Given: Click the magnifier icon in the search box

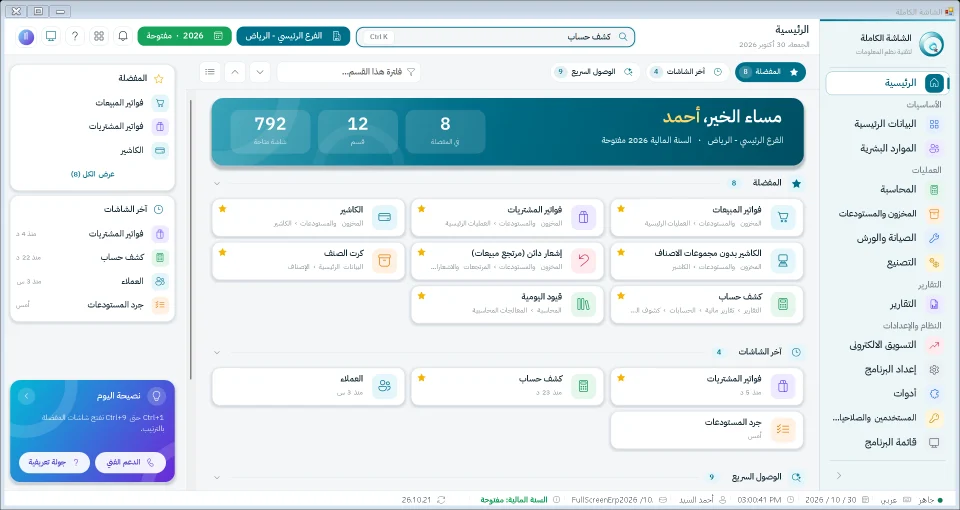Looking at the screenshot, I should point(623,37).
